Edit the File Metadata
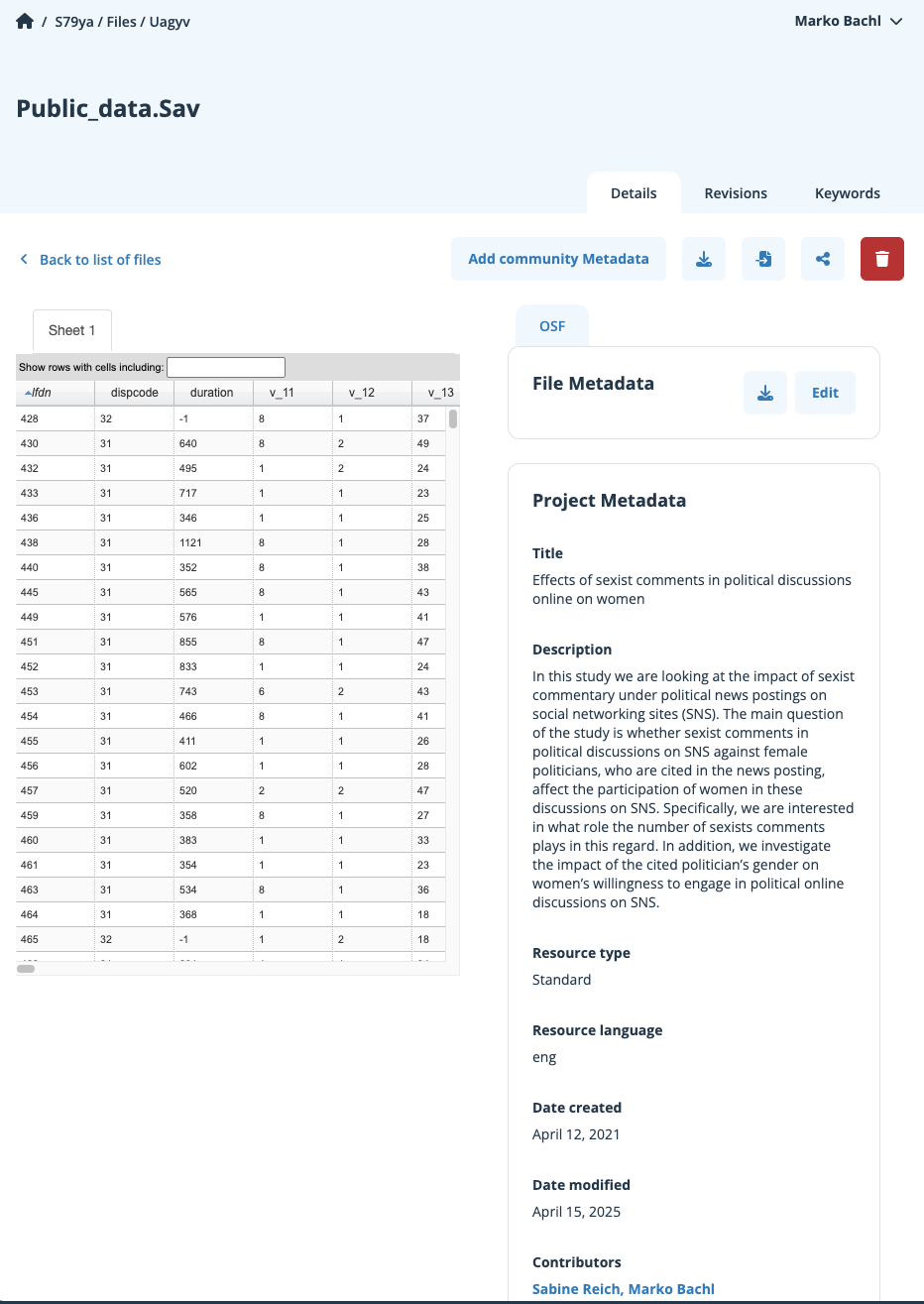This screenshot has height=1304, width=924. click(825, 393)
